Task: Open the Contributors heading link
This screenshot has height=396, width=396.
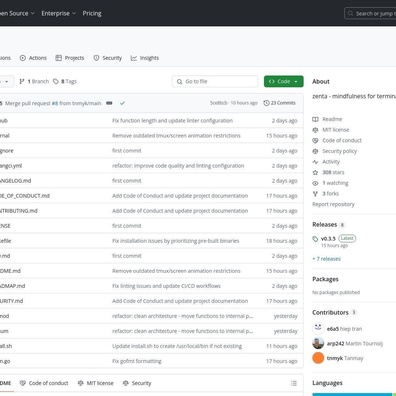Action: 330,312
